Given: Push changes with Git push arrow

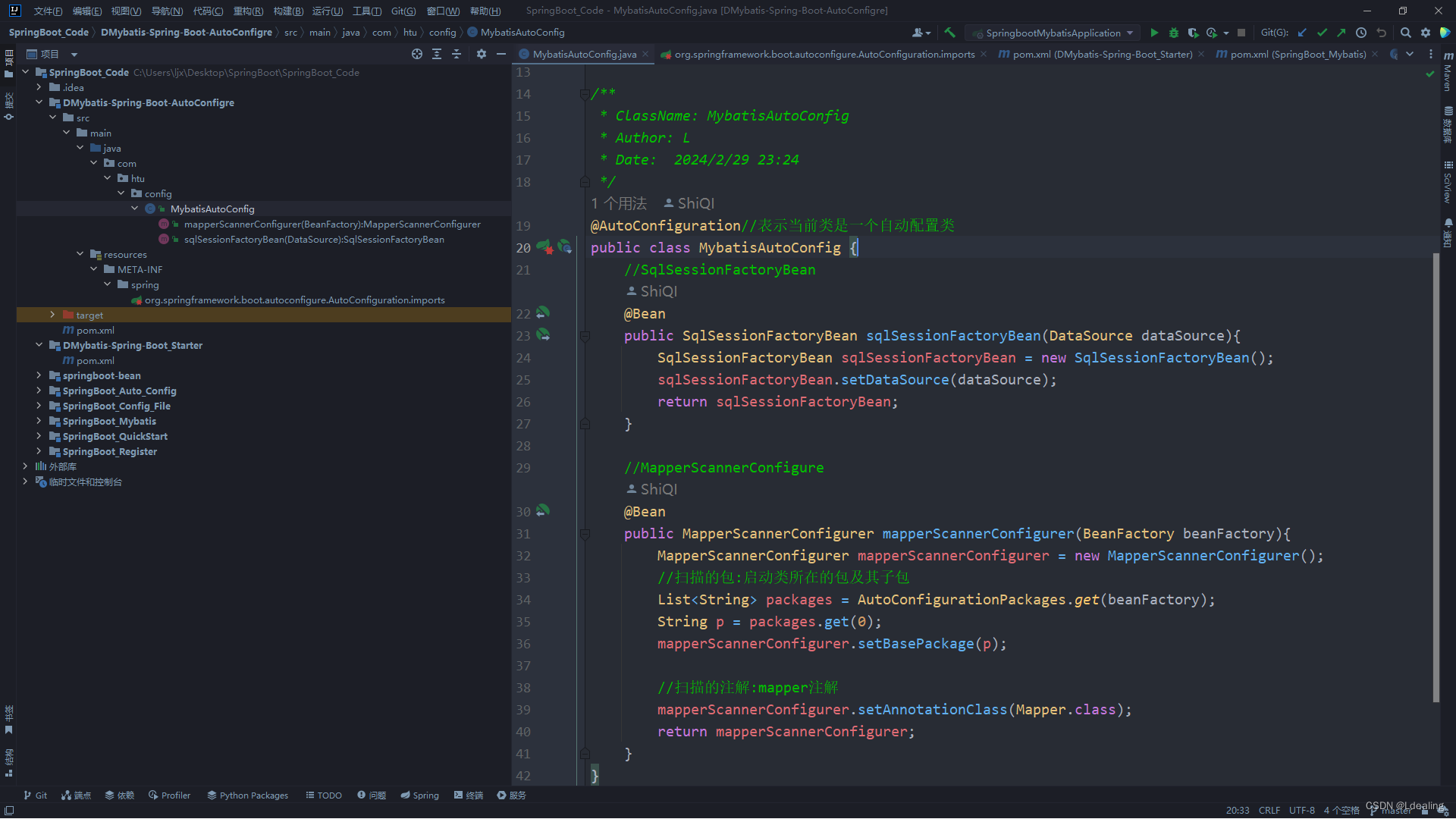Looking at the screenshot, I should click(1341, 33).
